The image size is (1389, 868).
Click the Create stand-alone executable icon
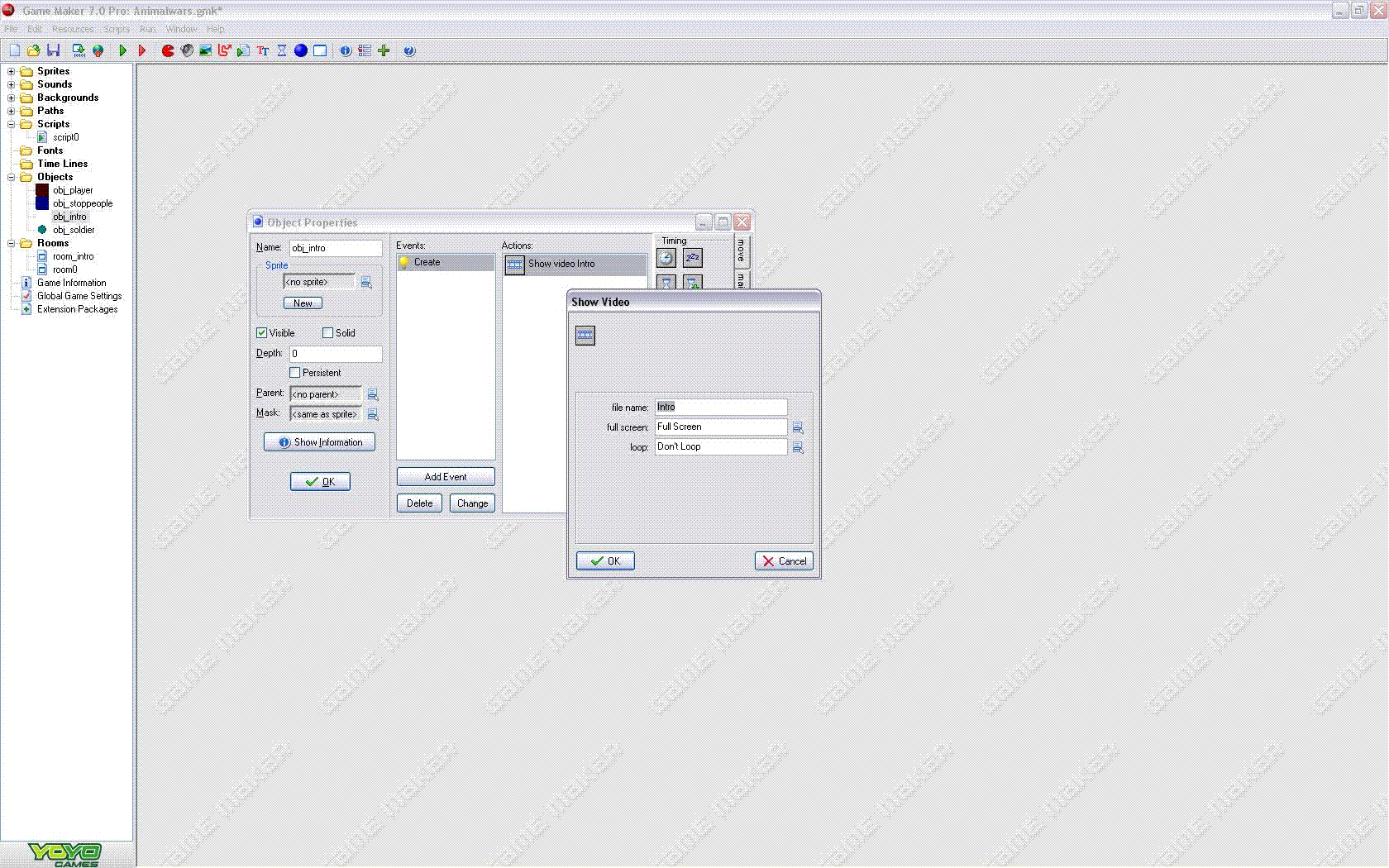pyautogui.click(x=79, y=50)
